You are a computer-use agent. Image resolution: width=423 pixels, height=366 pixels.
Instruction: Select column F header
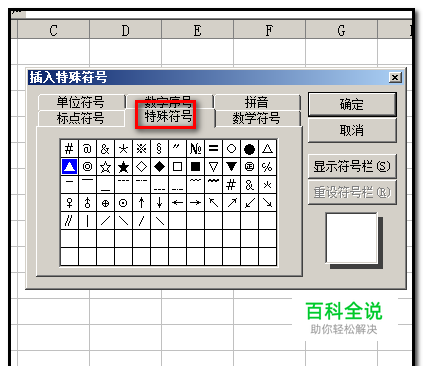click(269, 30)
